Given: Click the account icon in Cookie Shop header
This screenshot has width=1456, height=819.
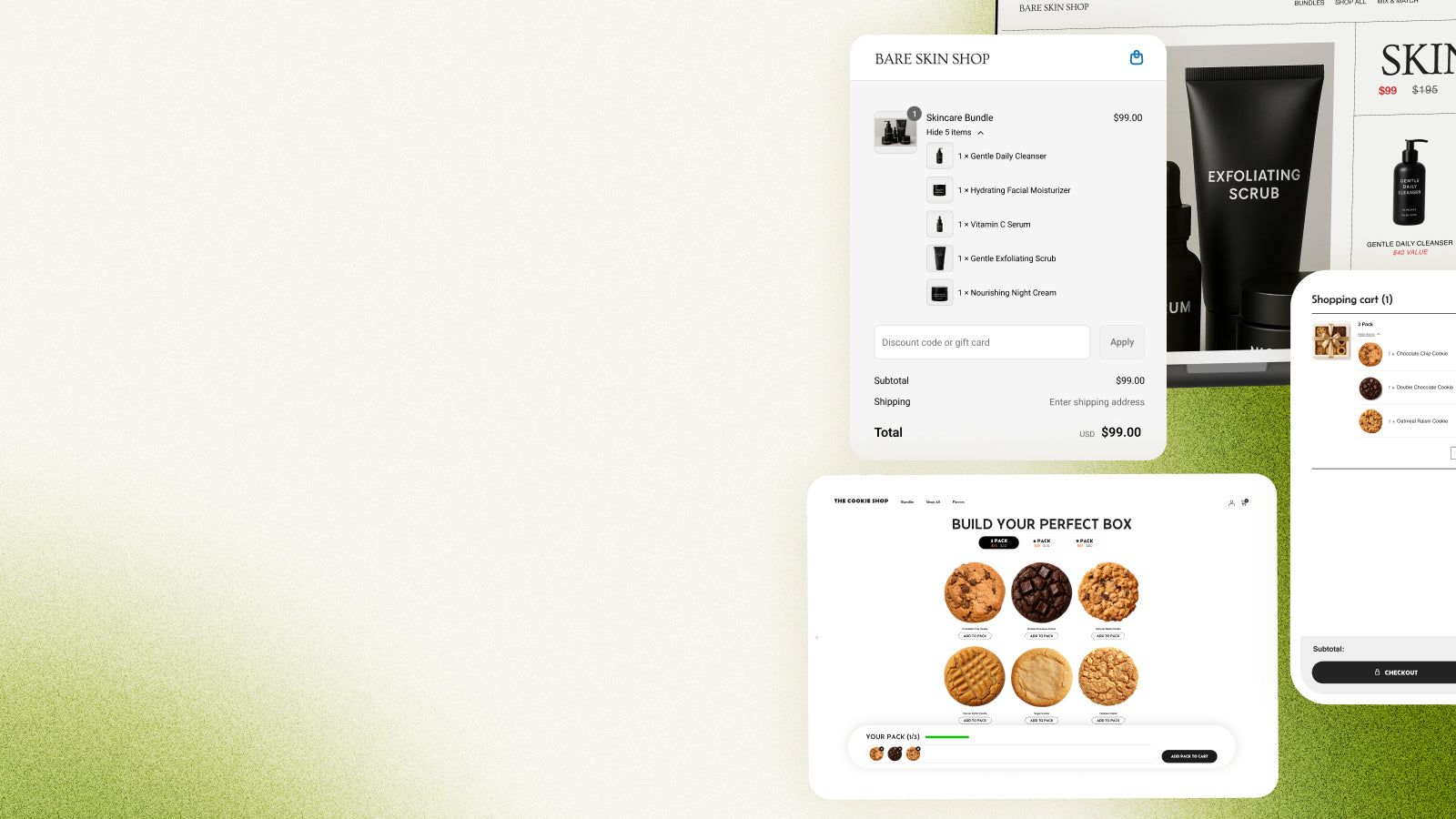Looking at the screenshot, I should point(1231,502).
